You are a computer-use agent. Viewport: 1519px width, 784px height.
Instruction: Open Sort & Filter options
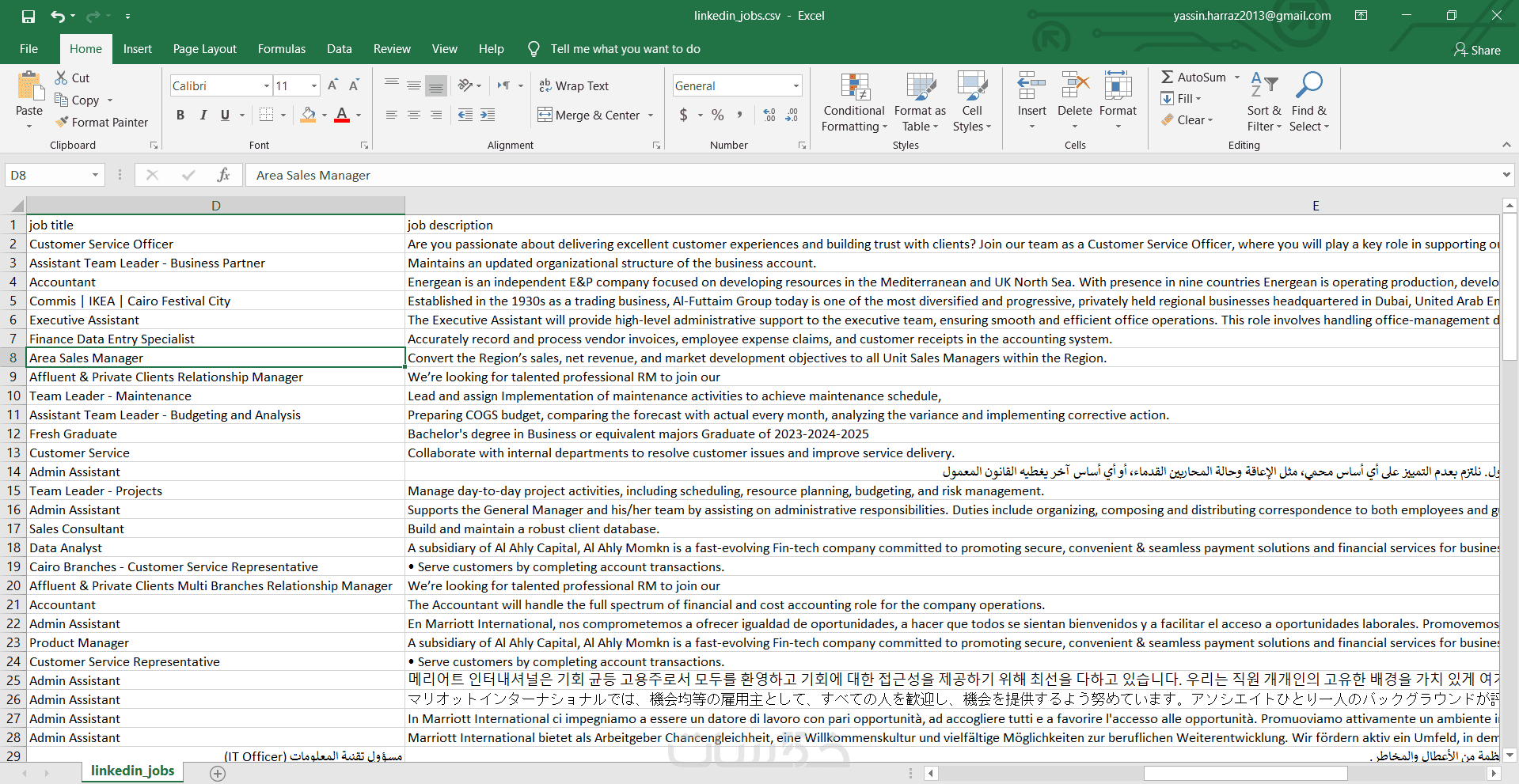(x=1264, y=102)
